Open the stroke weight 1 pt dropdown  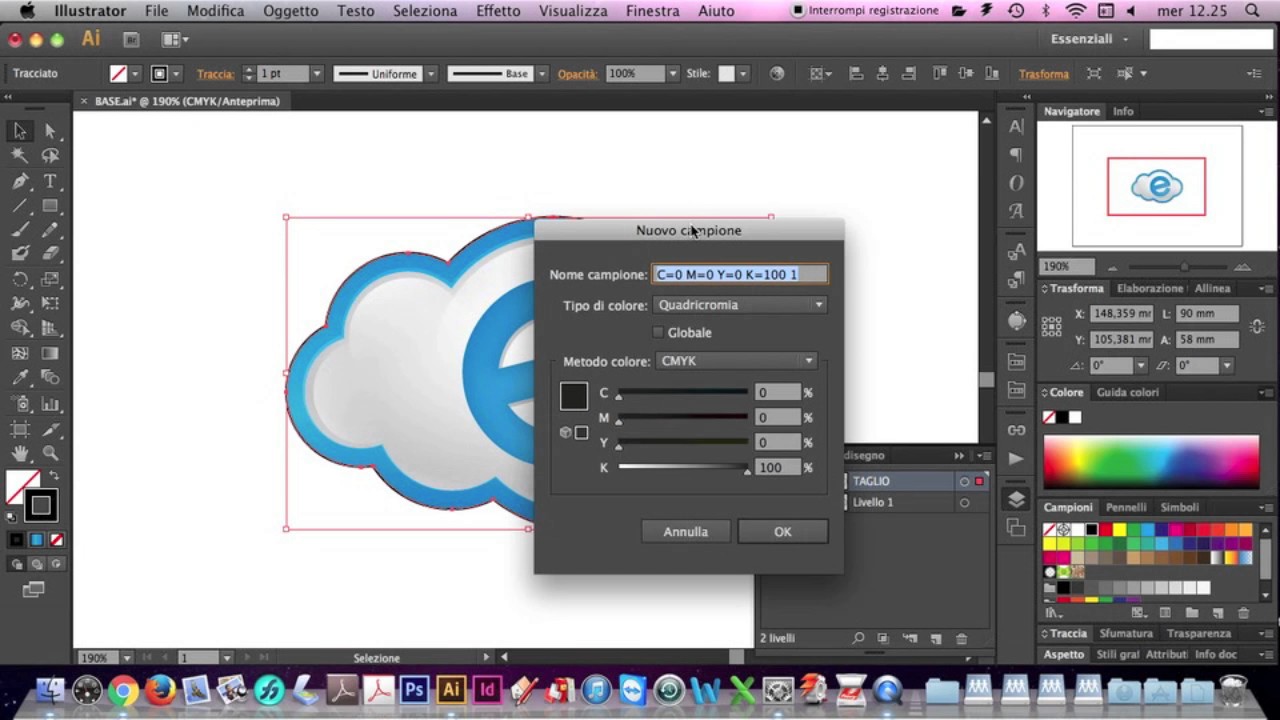click(x=317, y=74)
